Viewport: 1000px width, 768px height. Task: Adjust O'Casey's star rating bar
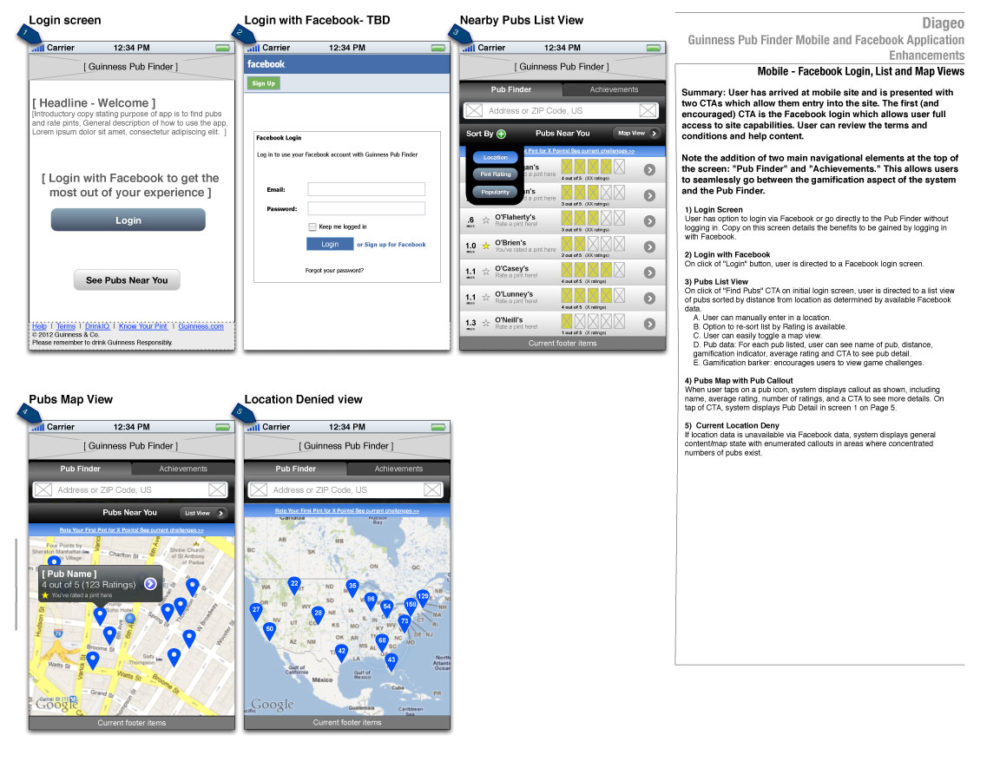[x=591, y=272]
